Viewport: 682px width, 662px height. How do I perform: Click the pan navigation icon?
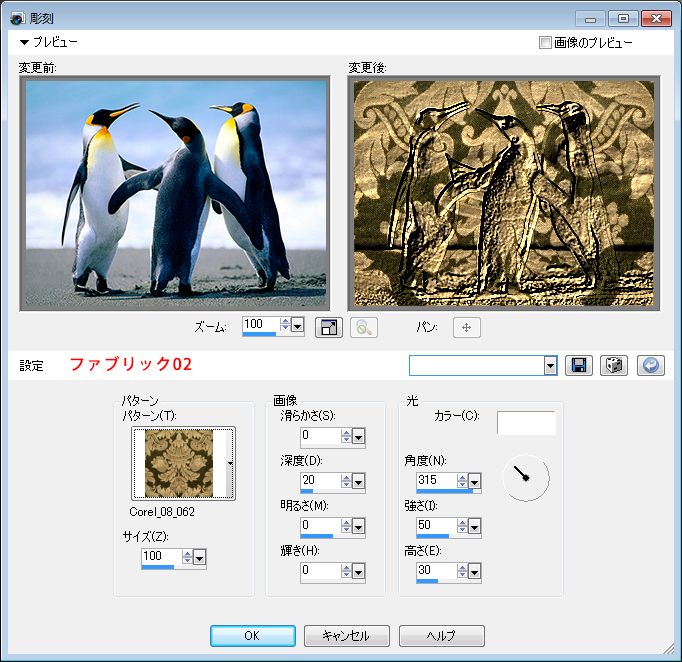click(x=466, y=327)
